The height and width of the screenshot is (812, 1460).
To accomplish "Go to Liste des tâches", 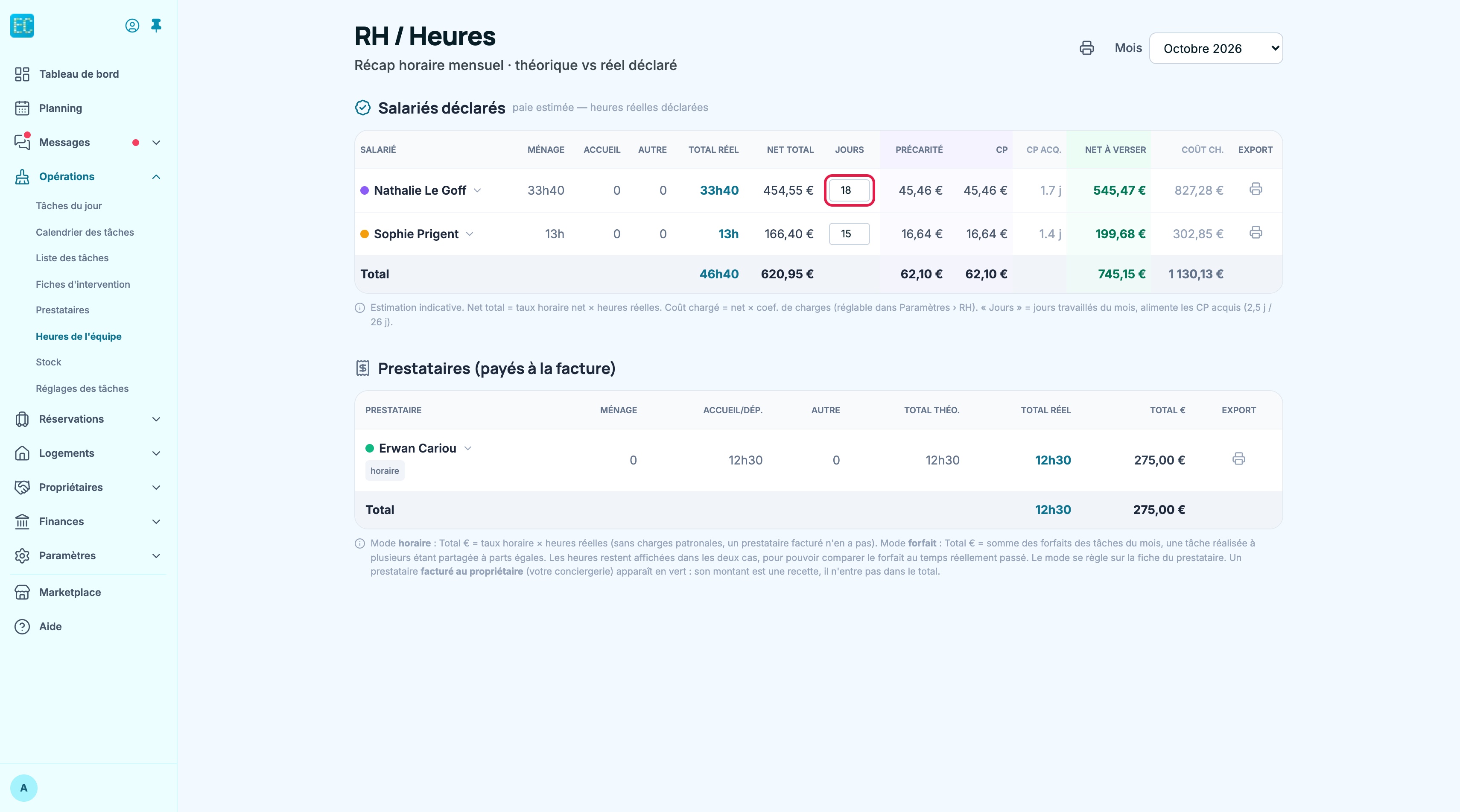I will tap(72, 258).
